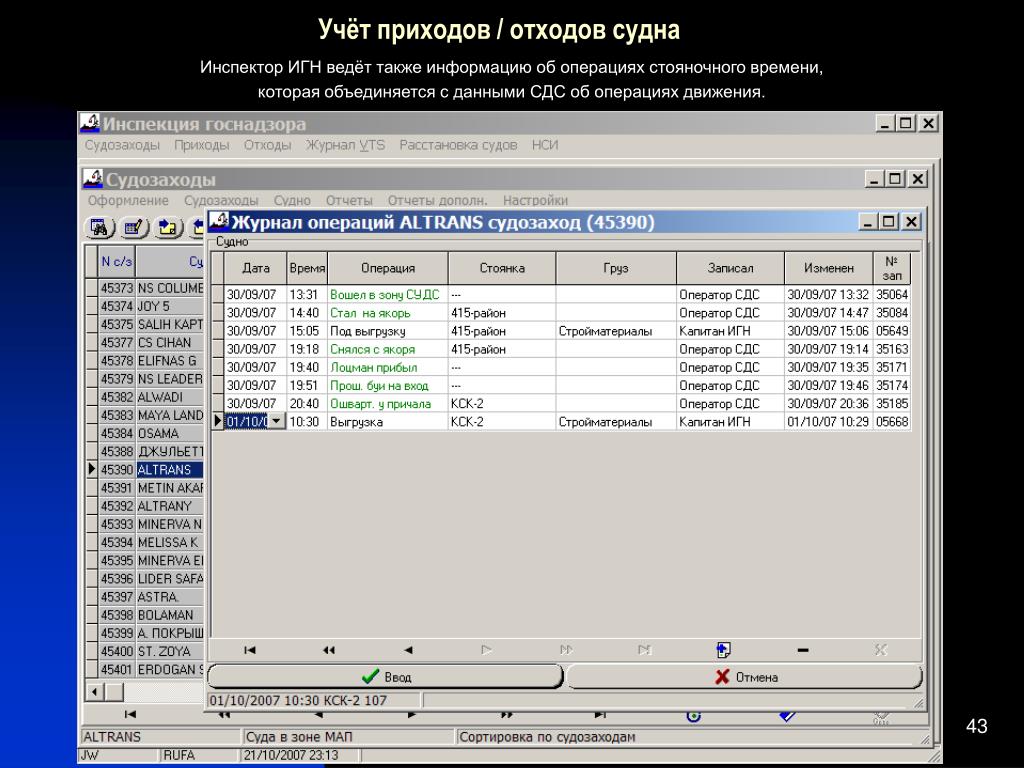The width and height of the screenshot is (1024, 768).
Task: Click the Груз column header
Action: [616, 268]
